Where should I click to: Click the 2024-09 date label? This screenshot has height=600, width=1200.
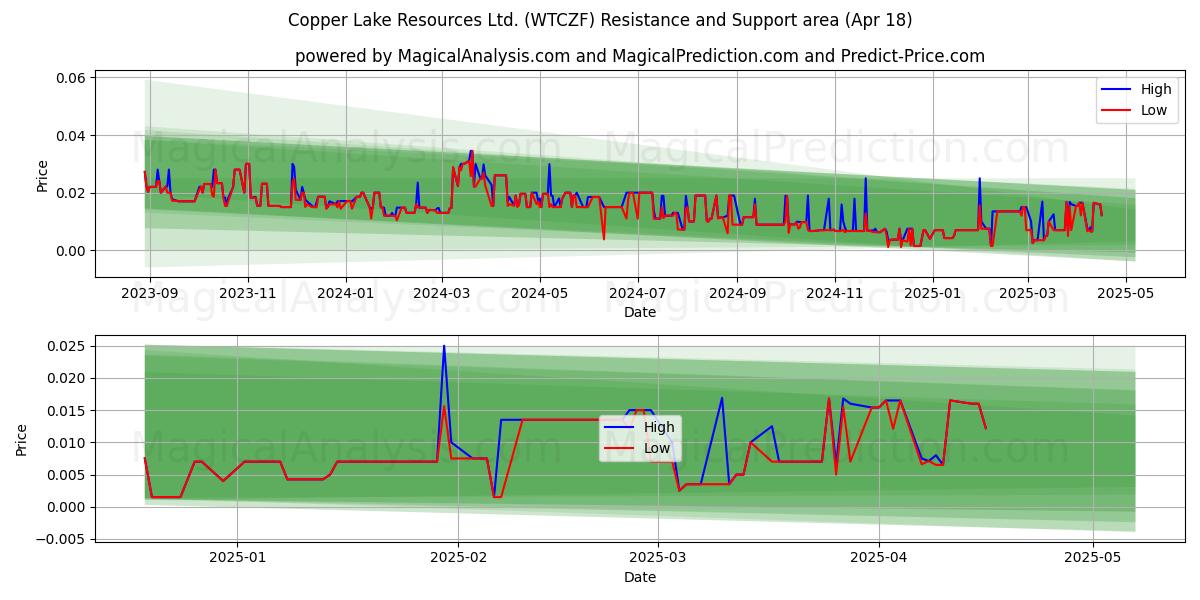coord(736,293)
